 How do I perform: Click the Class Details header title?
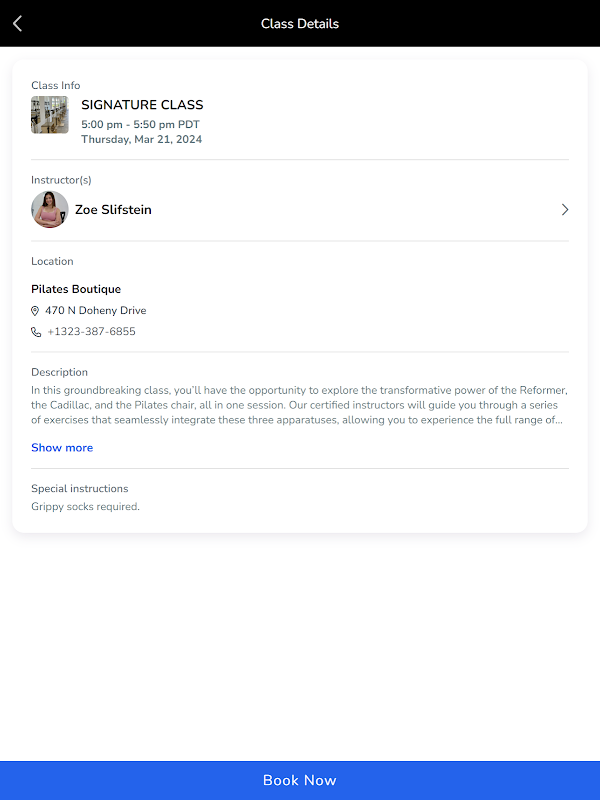(300, 24)
